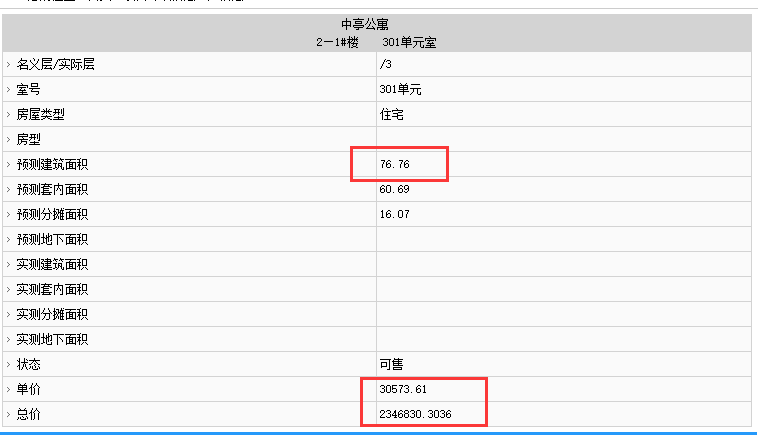This screenshot has height=435, width=758.
Task: Select the 301单元室 header text
Action: coord(409,43)
